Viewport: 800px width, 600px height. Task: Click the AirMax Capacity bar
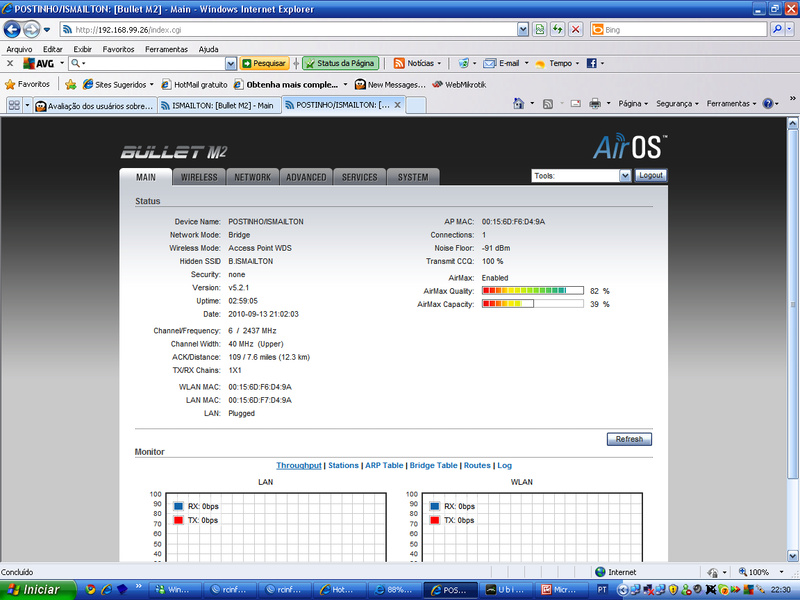[x=533, y=304]
